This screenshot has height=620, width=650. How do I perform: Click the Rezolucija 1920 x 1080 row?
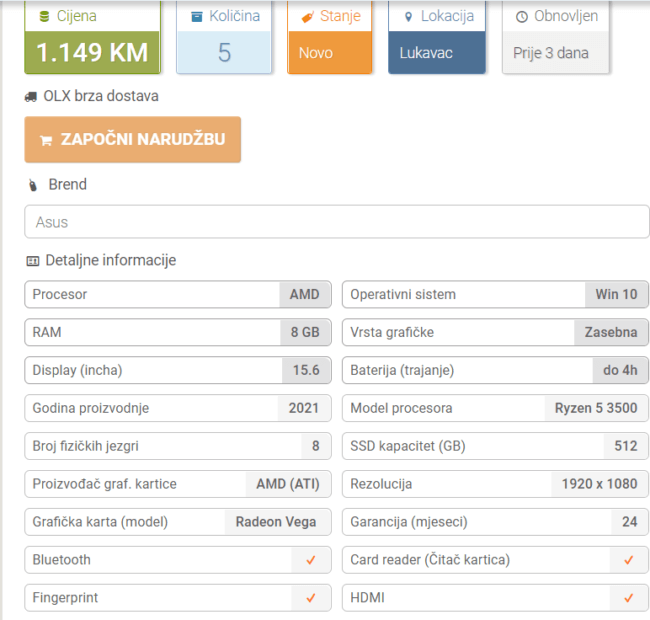[495, 484]
